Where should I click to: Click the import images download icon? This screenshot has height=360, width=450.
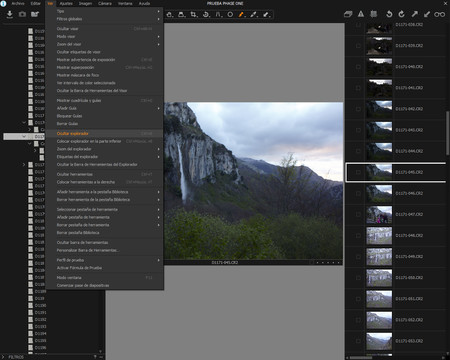click(10, 14)
